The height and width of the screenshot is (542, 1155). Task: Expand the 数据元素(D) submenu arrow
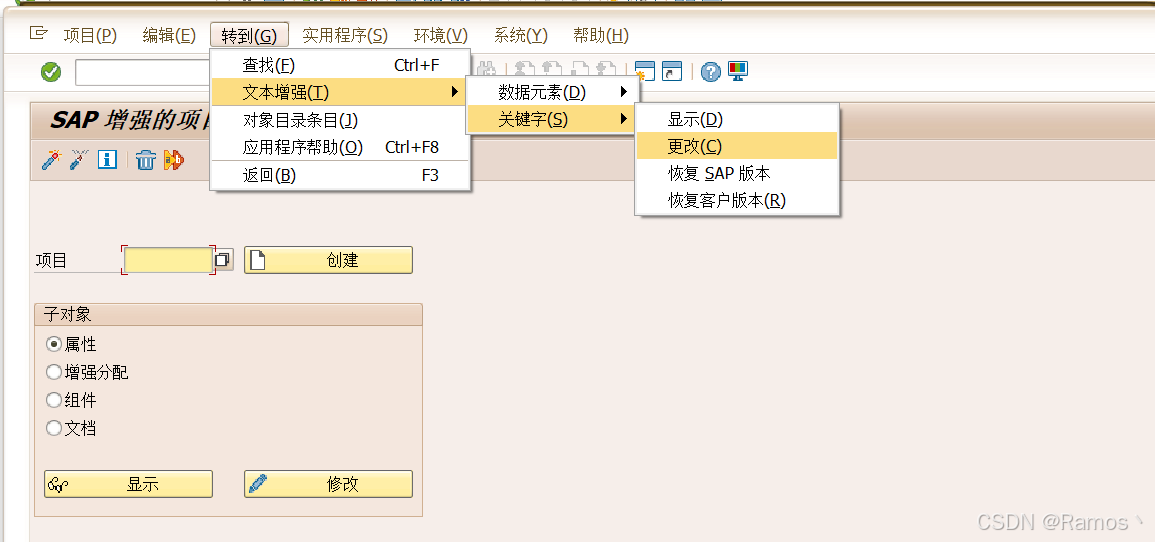[624, 92]
